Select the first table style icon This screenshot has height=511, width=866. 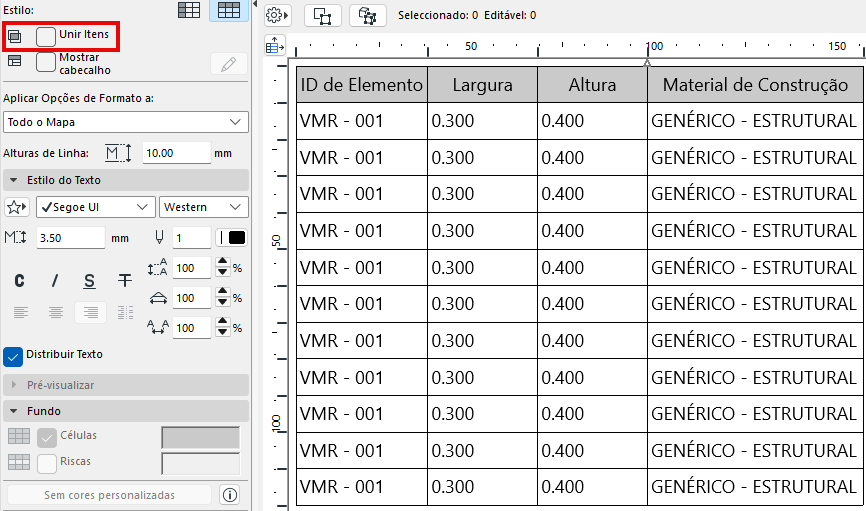pos(189,10)
